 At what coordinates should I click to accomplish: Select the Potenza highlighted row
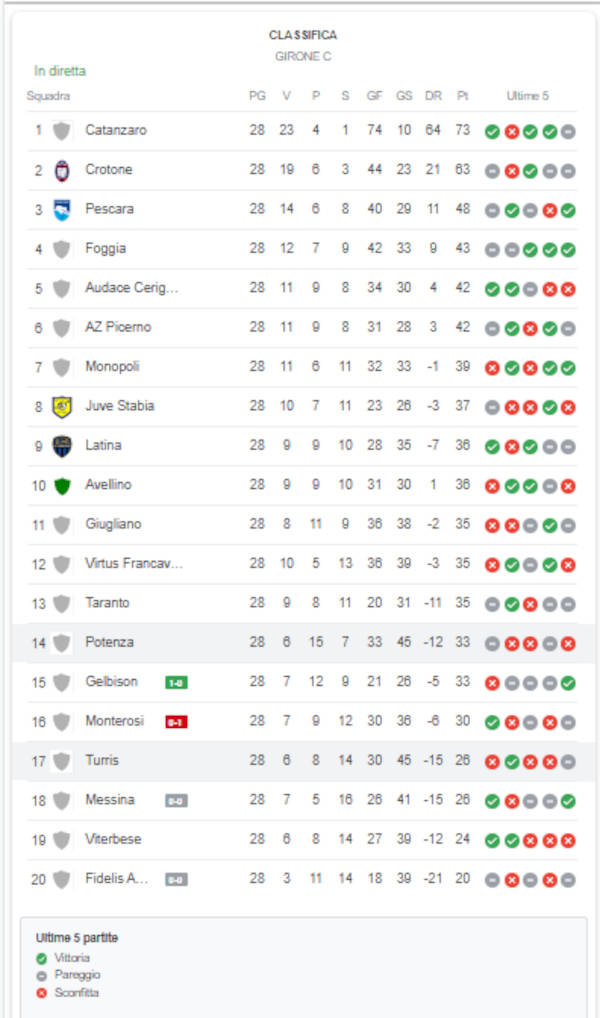tap(300, 642)
